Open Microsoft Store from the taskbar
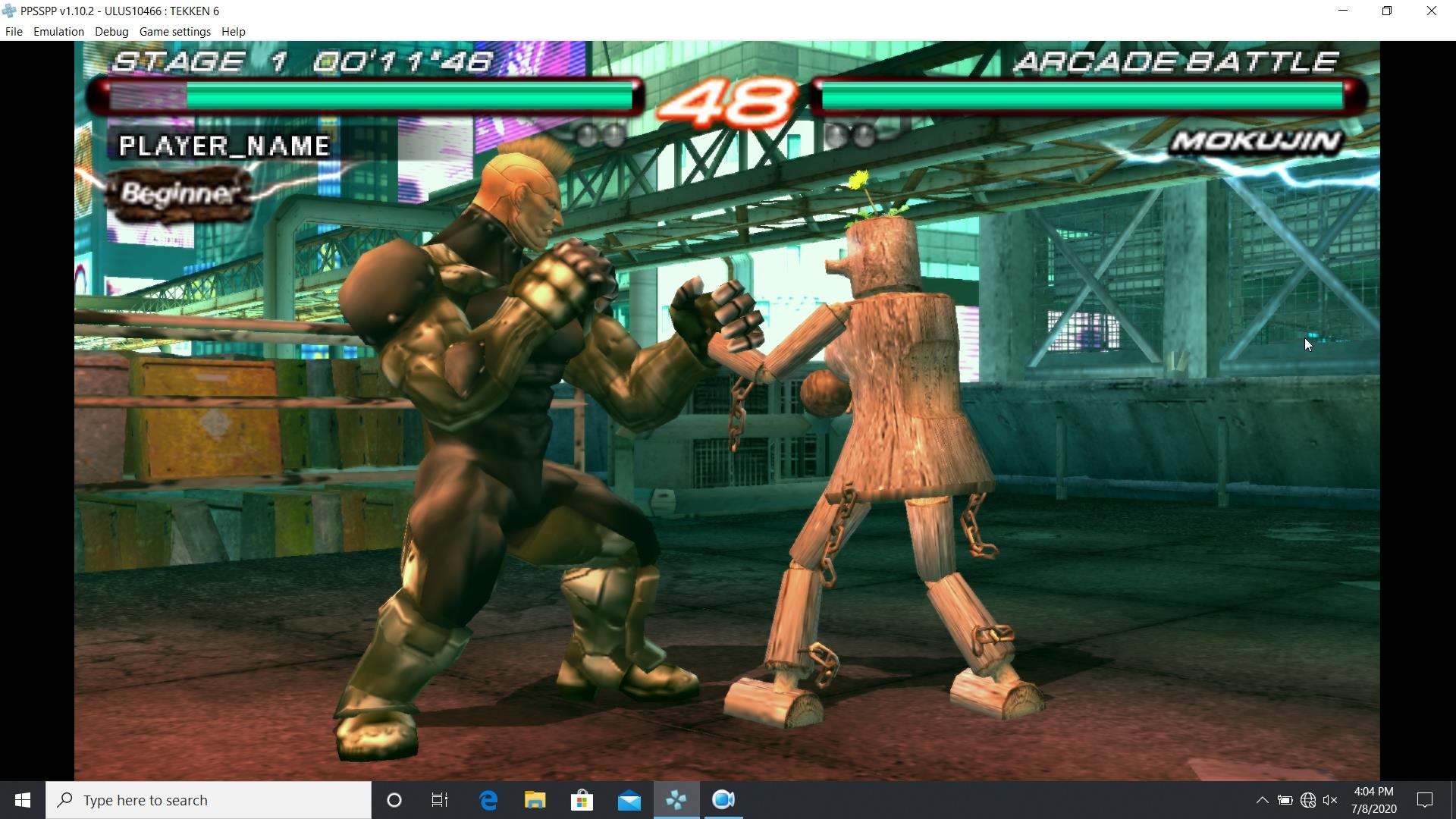 [582, 800]
